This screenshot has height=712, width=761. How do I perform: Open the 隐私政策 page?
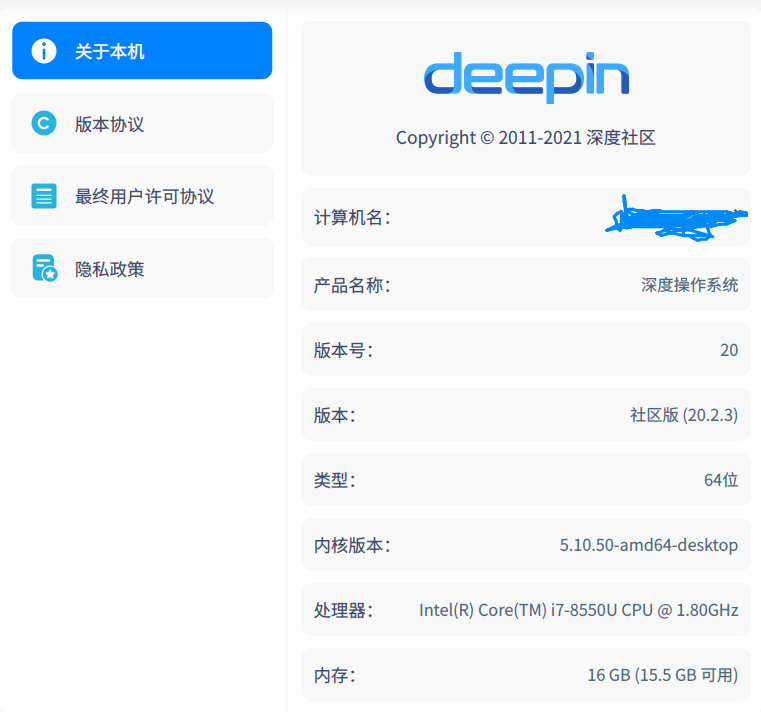tap(142, 268)
